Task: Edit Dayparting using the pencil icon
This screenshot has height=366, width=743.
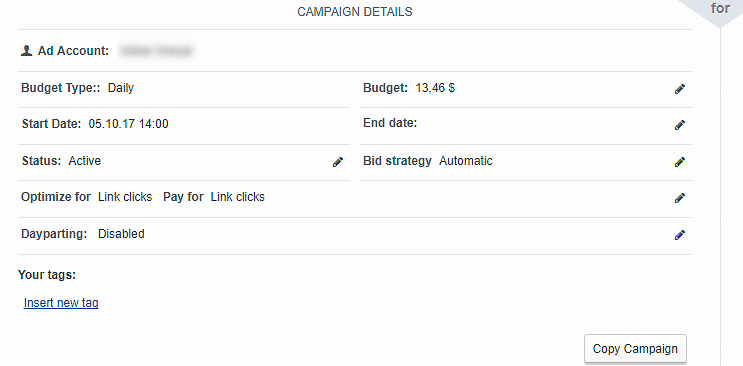Action: point(680,235)
